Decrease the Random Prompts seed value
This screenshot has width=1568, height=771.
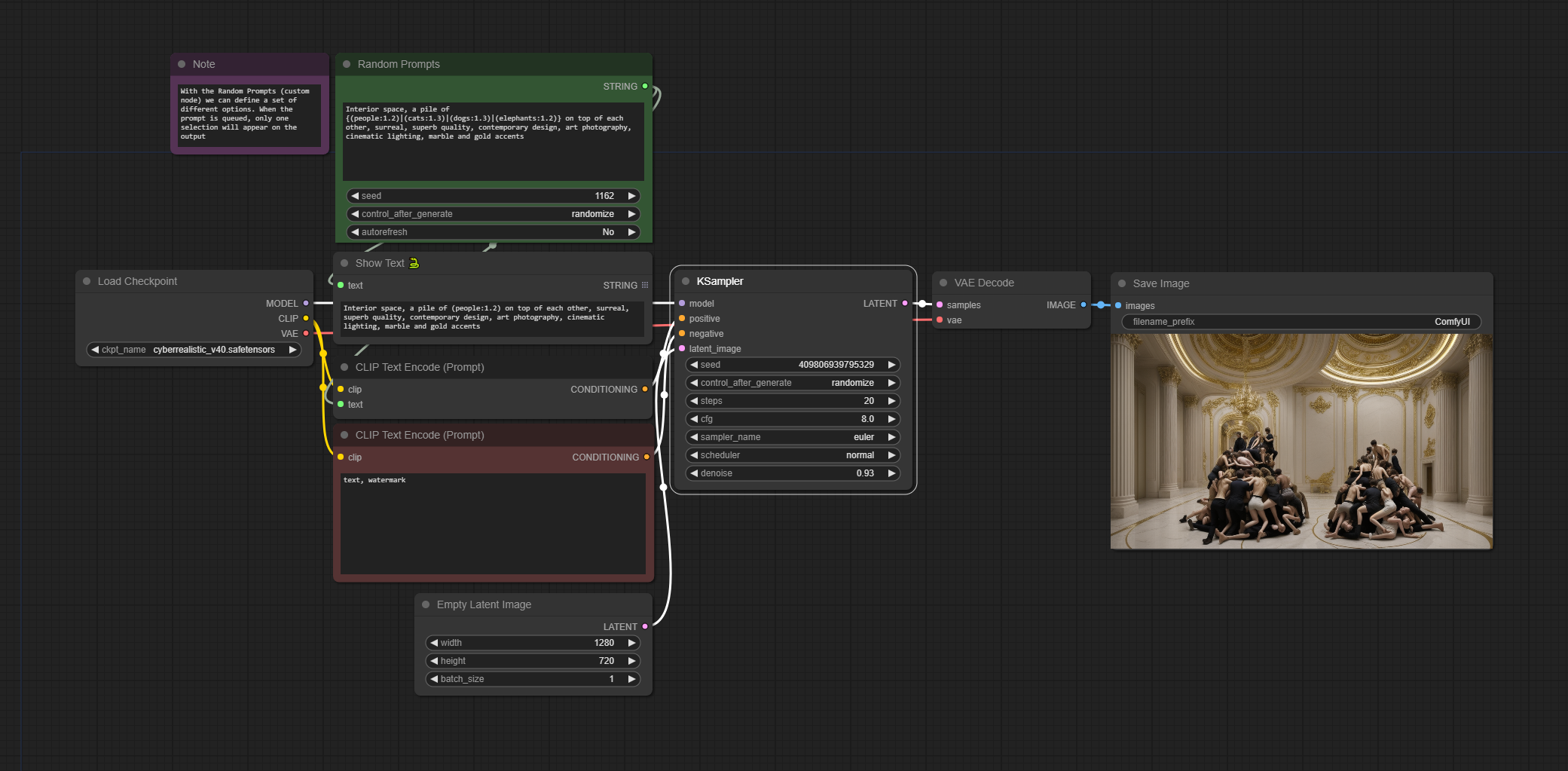pos(355,196)
